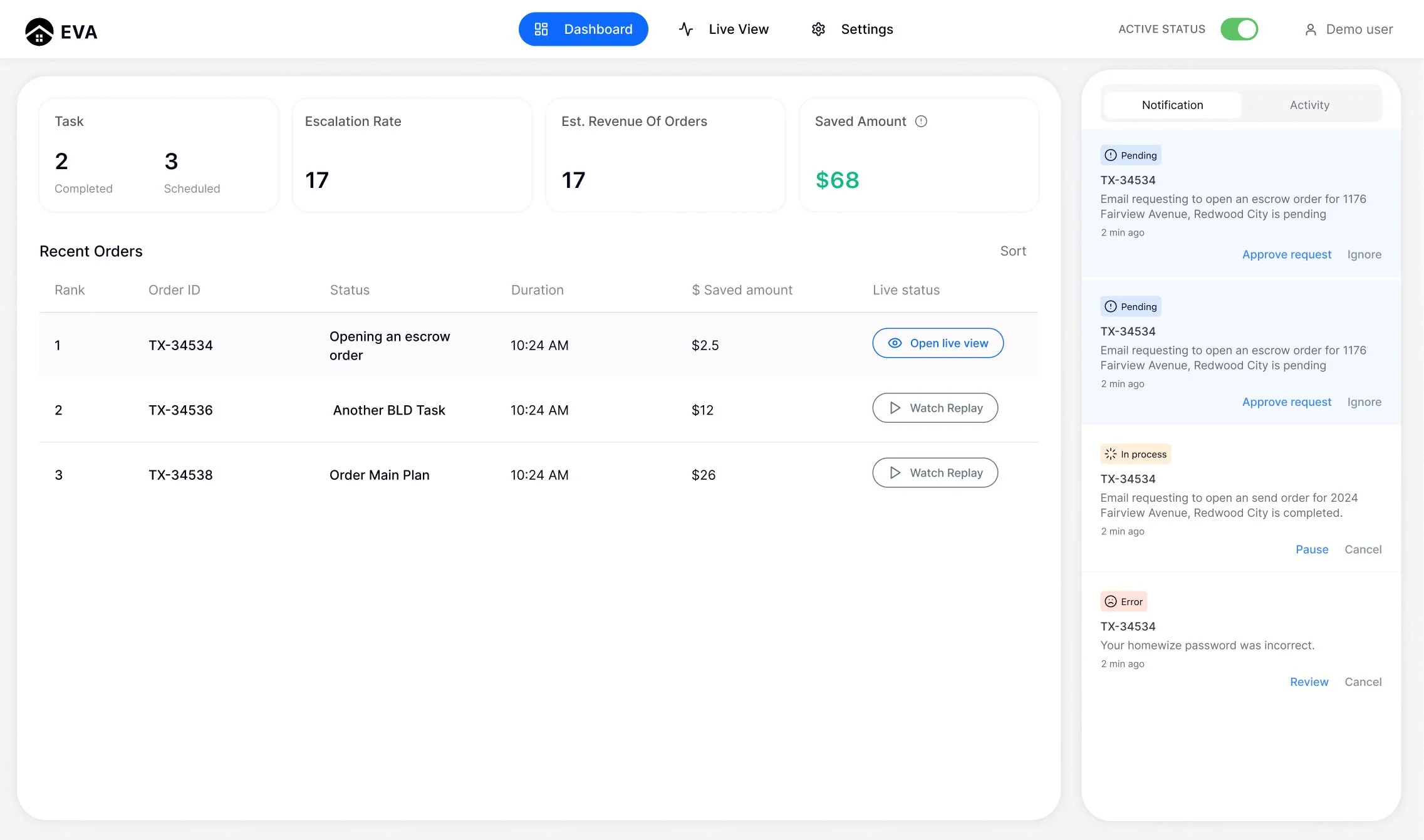Switch to the Activity tab
Viewport: 1424px width, 840px height.
[x=1309, y=105]
